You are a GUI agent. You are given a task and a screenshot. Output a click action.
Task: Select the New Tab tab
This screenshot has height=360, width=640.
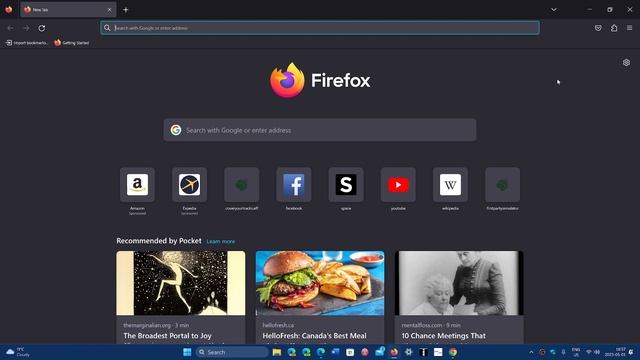(x=68, y=10)
